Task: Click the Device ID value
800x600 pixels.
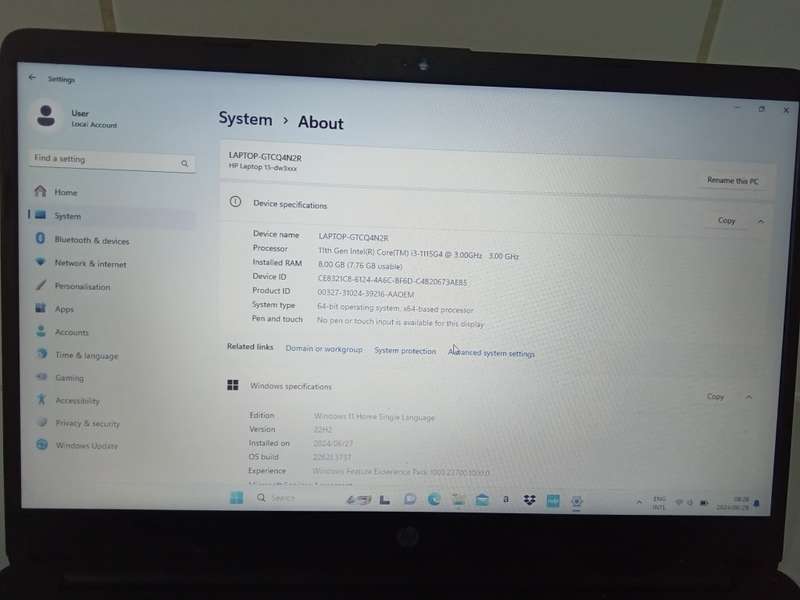Action: 392,281
